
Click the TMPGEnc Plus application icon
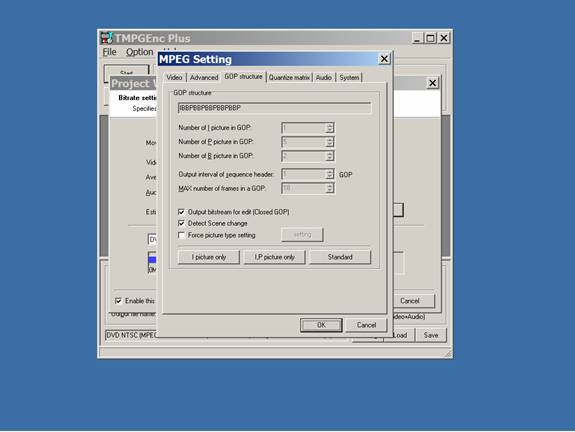coord(107,38)
